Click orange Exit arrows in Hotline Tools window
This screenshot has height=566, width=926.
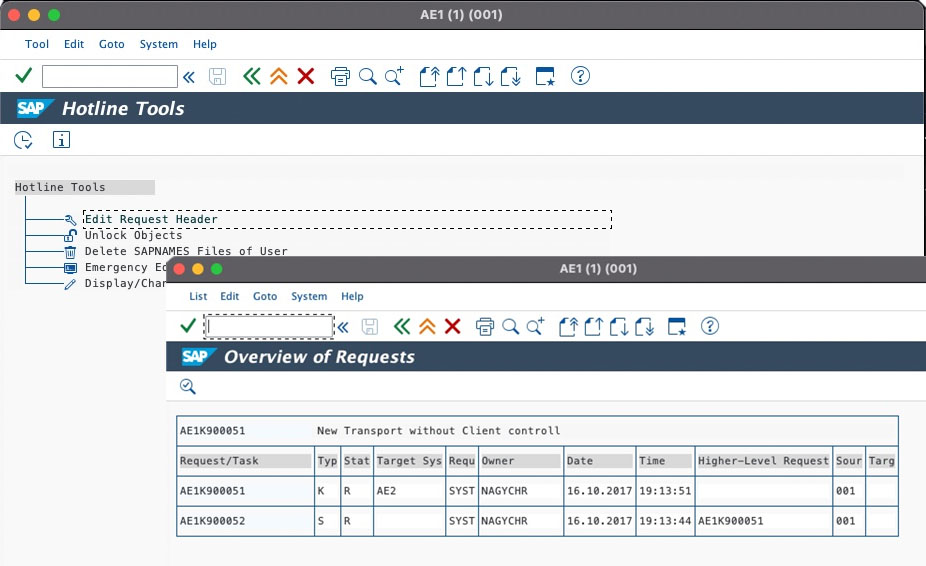[x=279, y=76]
